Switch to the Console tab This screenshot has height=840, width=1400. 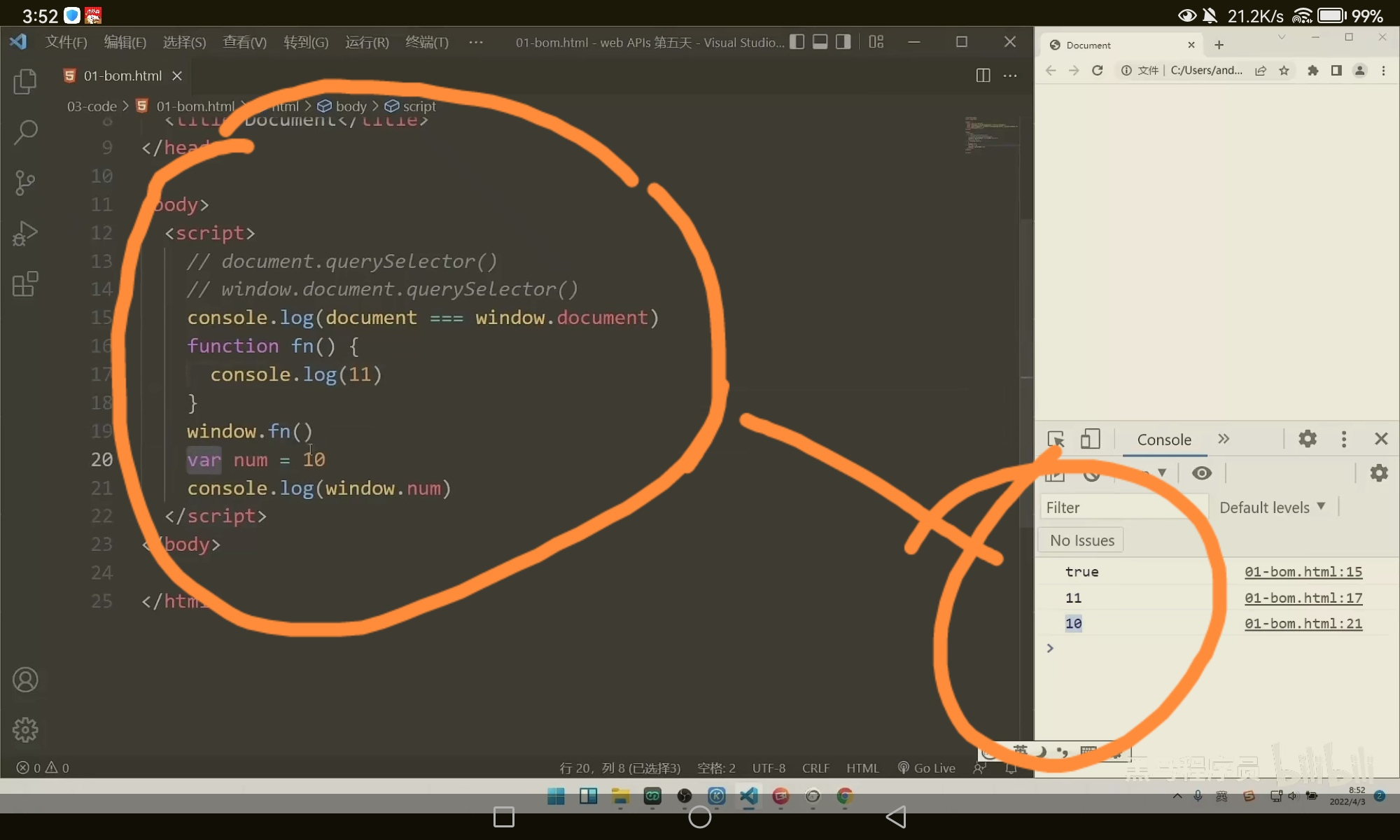tap(1163, 440)
